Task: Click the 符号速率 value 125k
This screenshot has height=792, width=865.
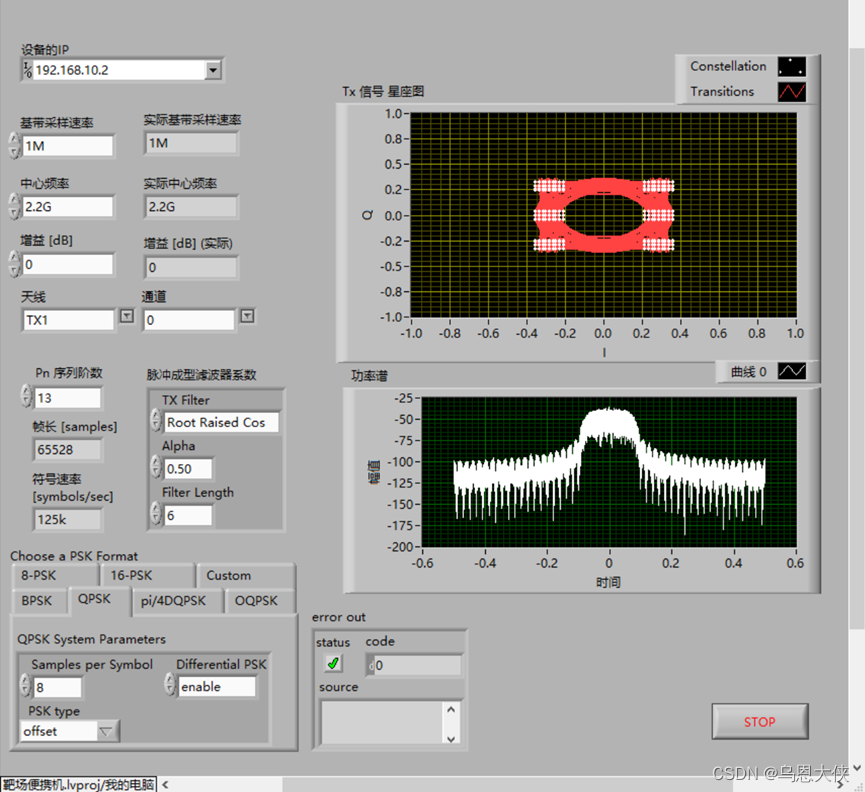Action: (67, 519)
